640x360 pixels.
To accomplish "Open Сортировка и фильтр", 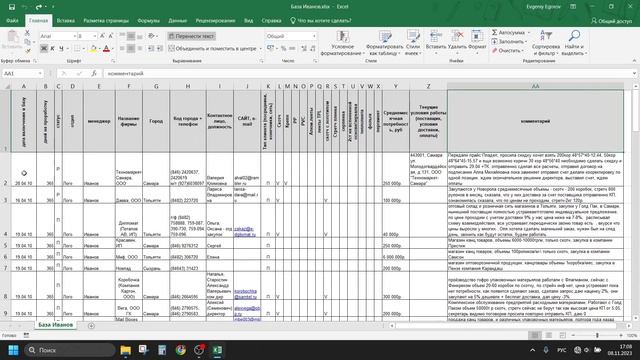I will (x=546, y=43).
